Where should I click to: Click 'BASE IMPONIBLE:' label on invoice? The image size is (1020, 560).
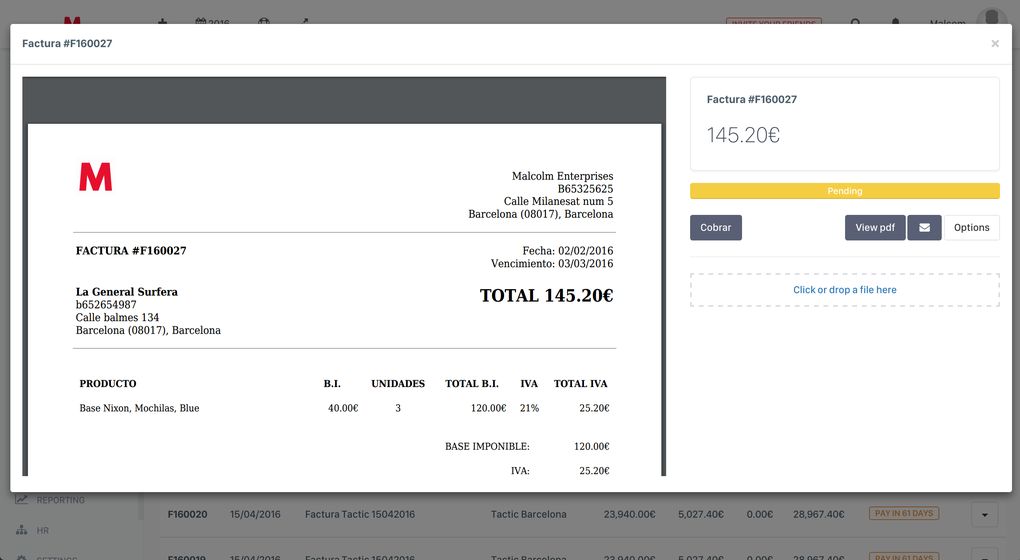pos(487,447)
